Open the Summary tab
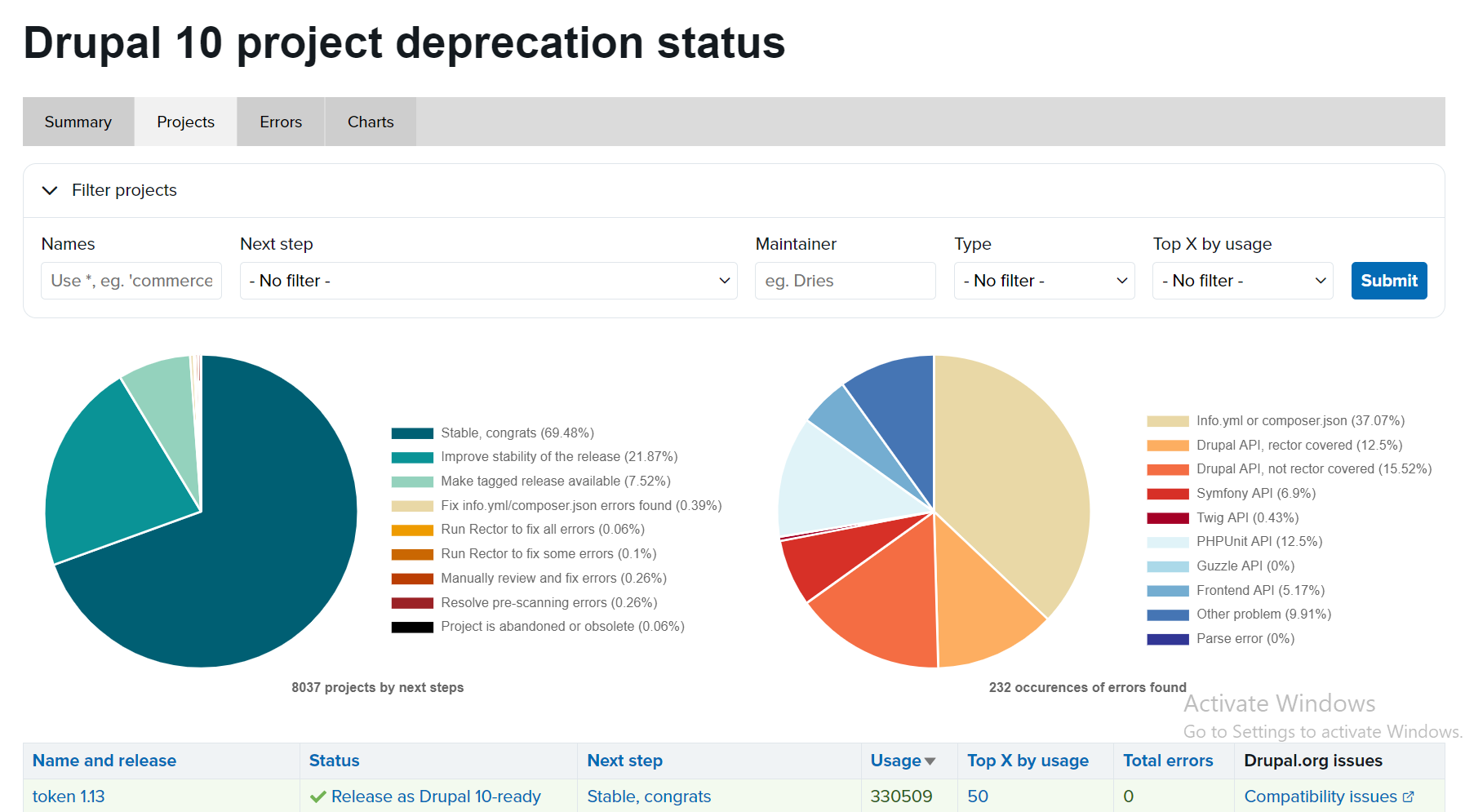 pyautogui.click(x=78, y=122)
